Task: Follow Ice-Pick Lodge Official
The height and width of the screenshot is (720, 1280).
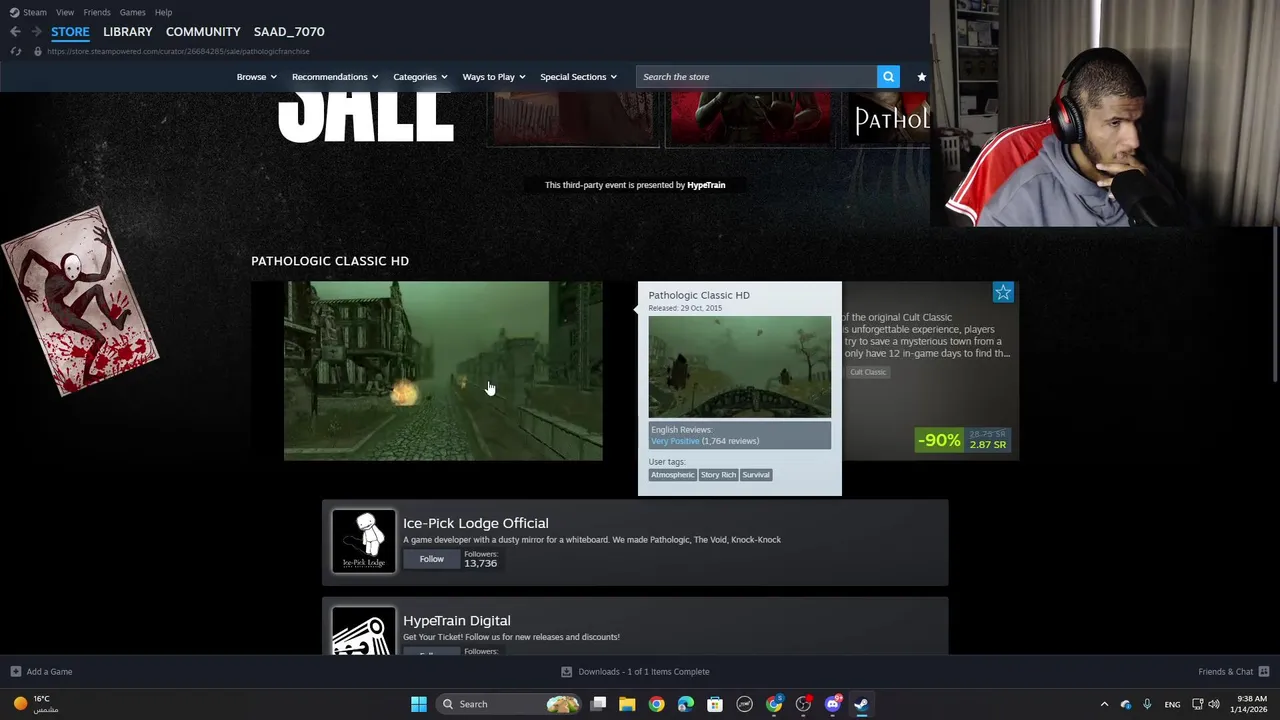Action: point(431,559)
